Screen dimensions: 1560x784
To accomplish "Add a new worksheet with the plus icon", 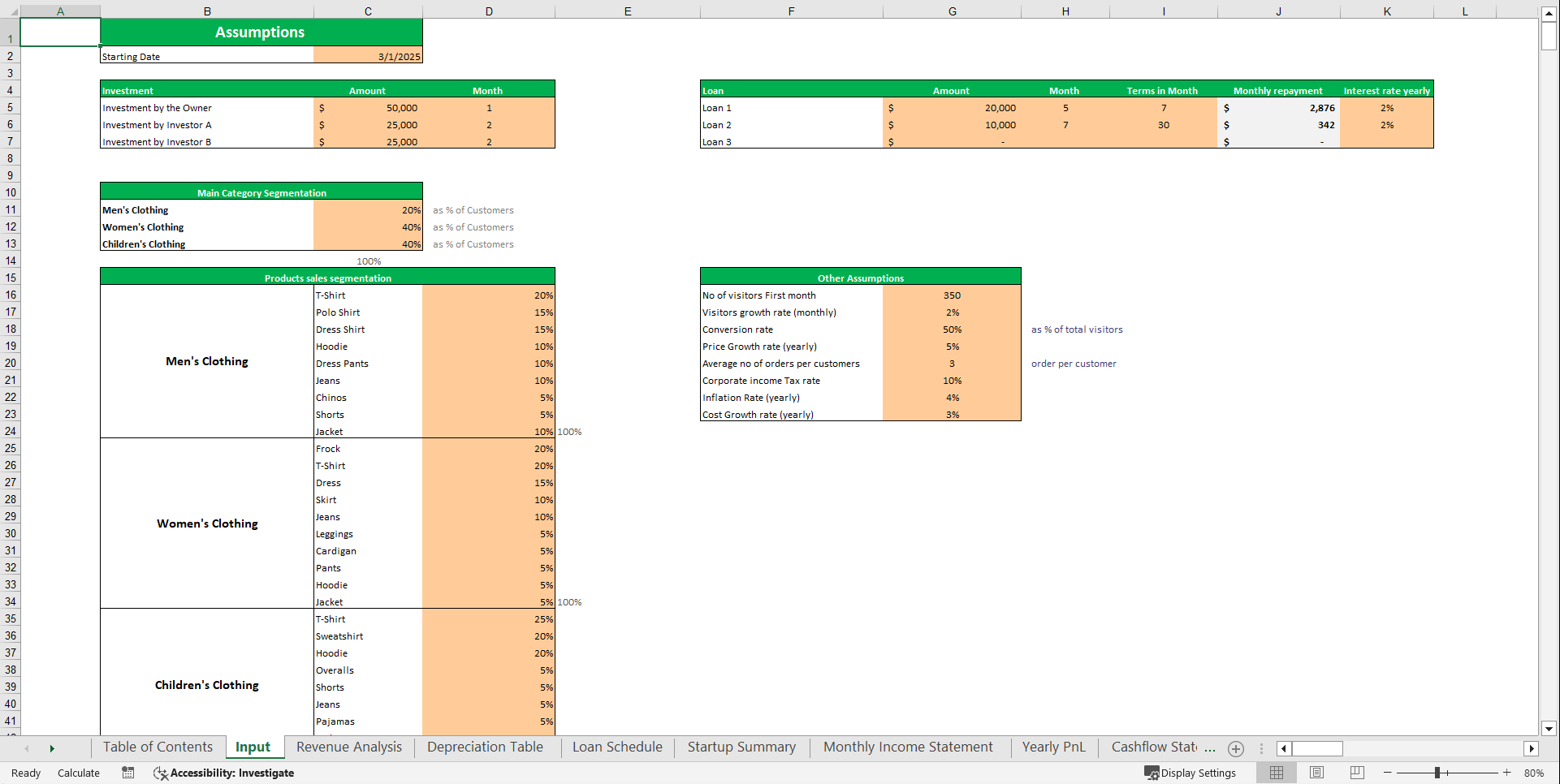I will tap(1236, 748).
